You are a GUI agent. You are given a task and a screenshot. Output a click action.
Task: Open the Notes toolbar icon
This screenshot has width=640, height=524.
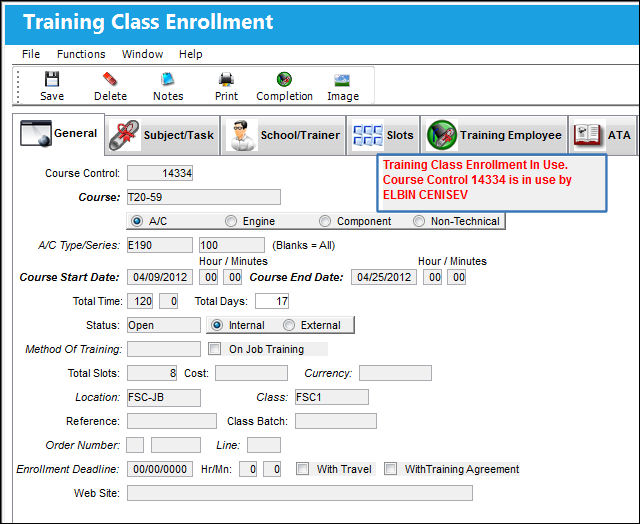(168, 79)
